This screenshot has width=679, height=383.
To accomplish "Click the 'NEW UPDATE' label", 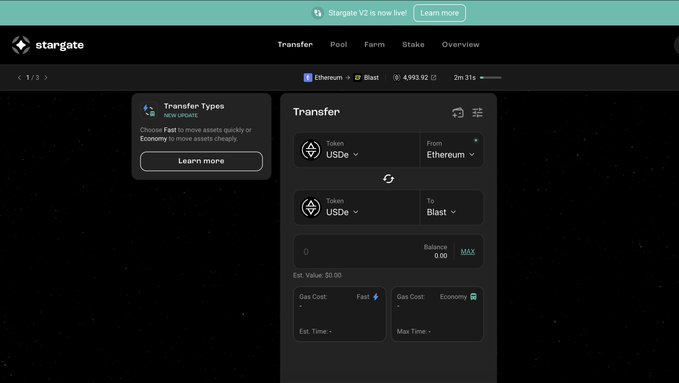I will pos(181,116).
